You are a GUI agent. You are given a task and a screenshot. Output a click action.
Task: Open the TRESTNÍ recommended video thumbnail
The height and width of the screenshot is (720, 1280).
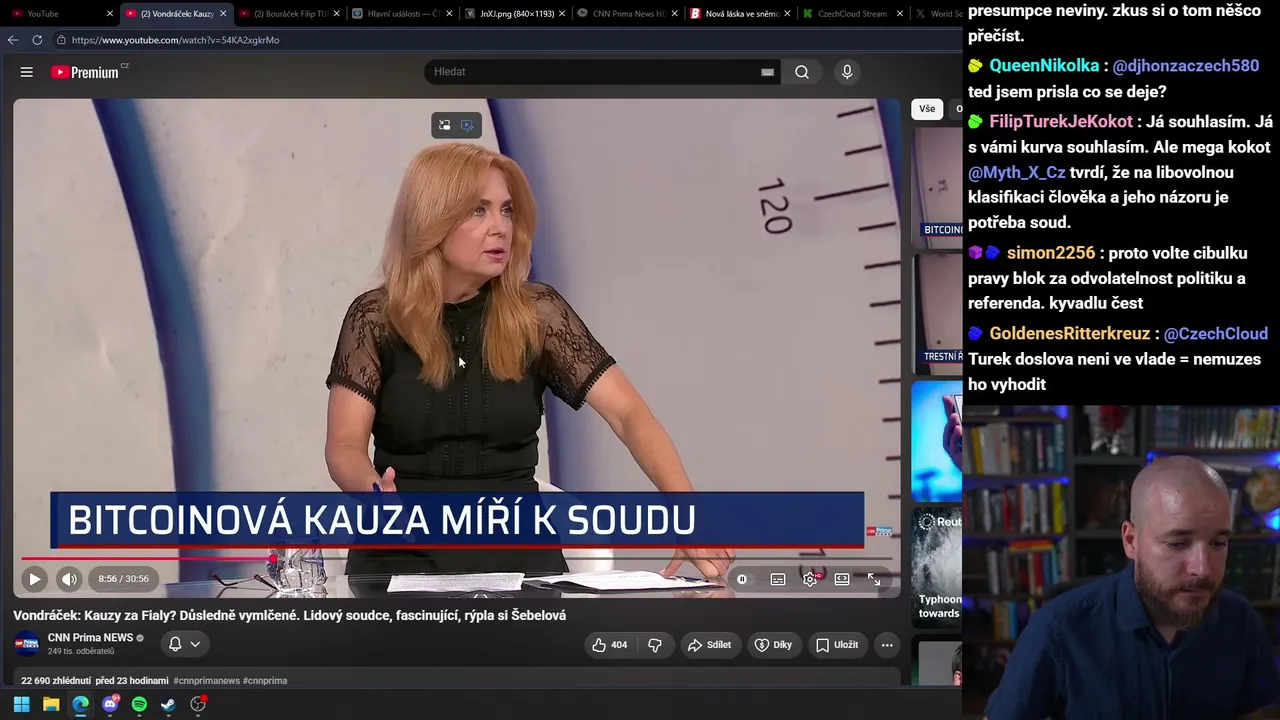pyautogui.click(x=937, y=313)
